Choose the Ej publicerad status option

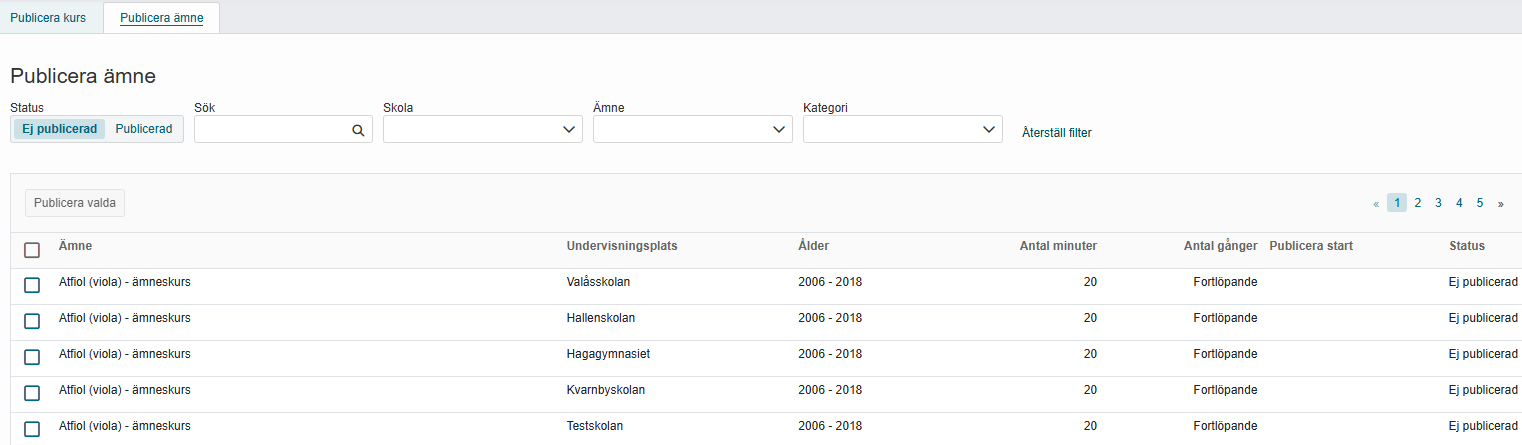tap(59, 129)
